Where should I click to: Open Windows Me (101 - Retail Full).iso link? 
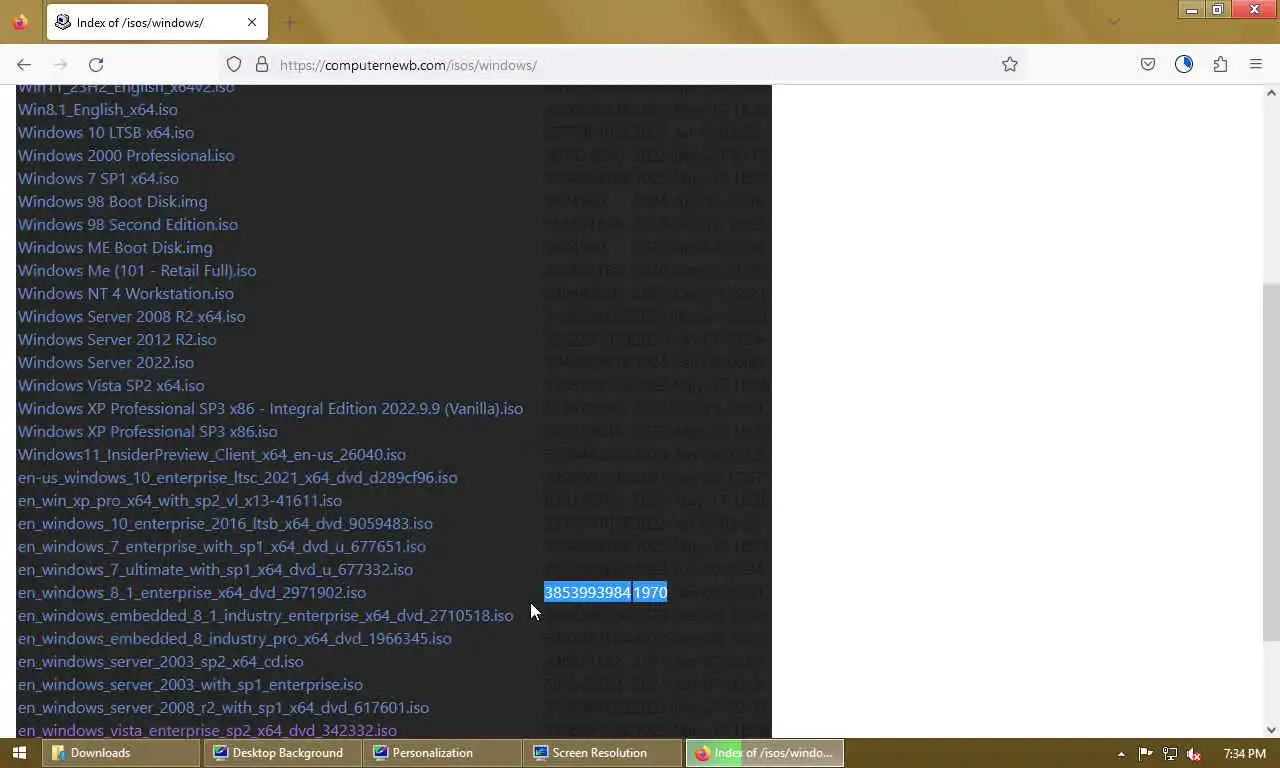[x=137, y=270]
